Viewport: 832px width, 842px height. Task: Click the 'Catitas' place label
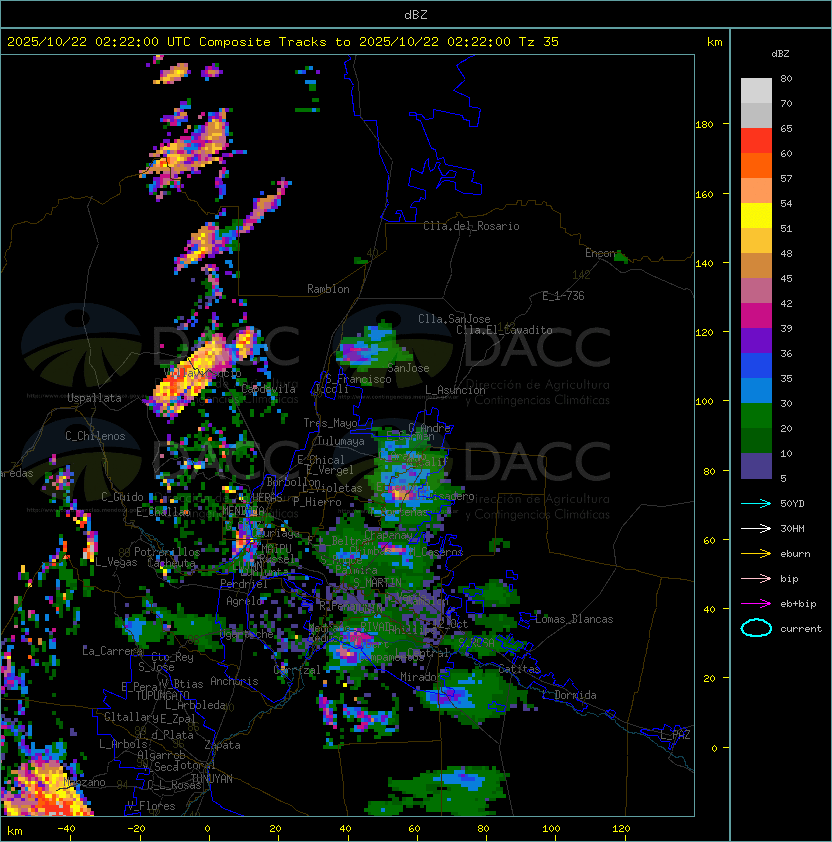pyautogui.click(x=519, y=669)
